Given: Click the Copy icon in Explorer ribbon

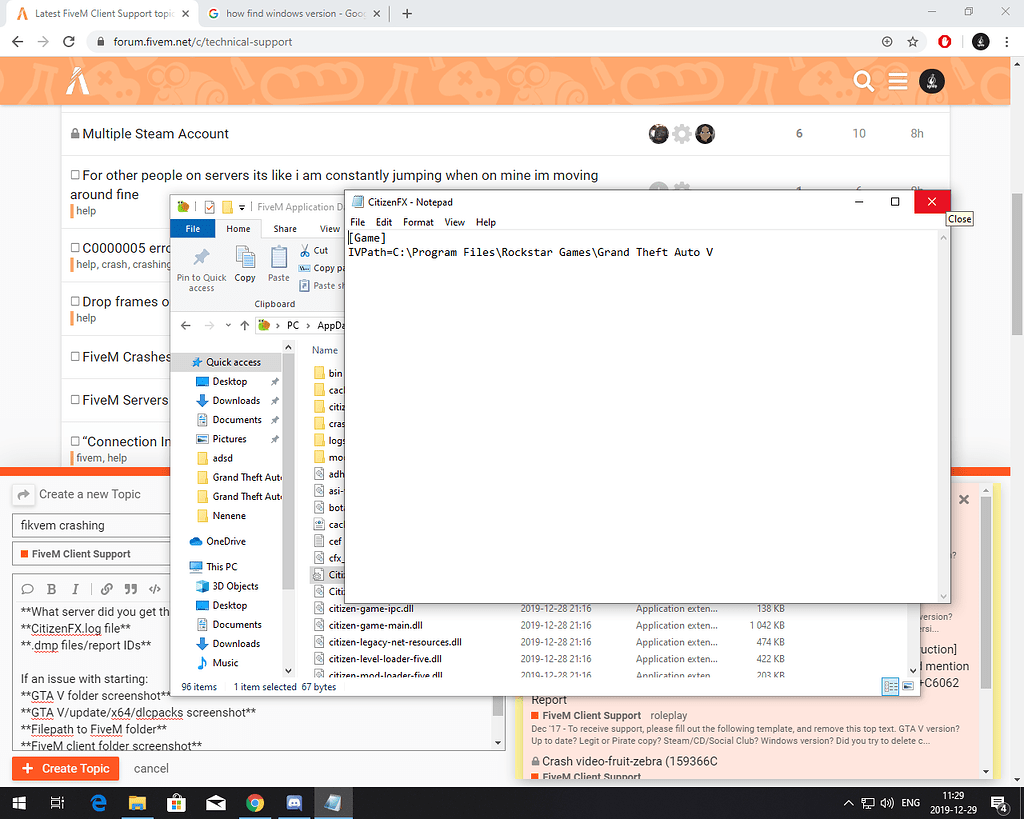Looking at the screenshot, I should pos(245,257).
